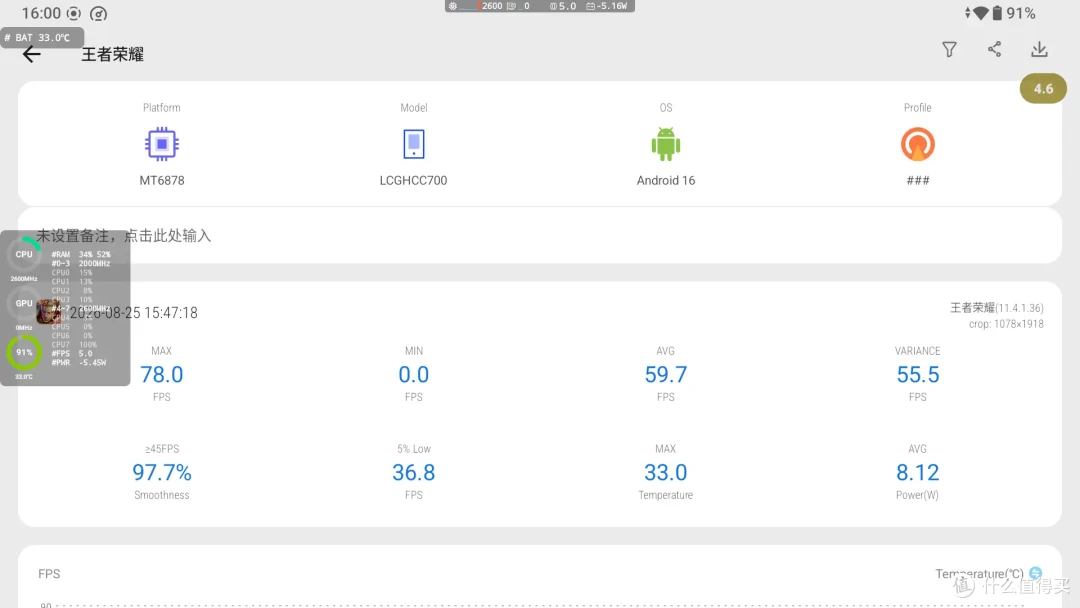
Task: Click the FPS chart title
Action: coord(49,574)
